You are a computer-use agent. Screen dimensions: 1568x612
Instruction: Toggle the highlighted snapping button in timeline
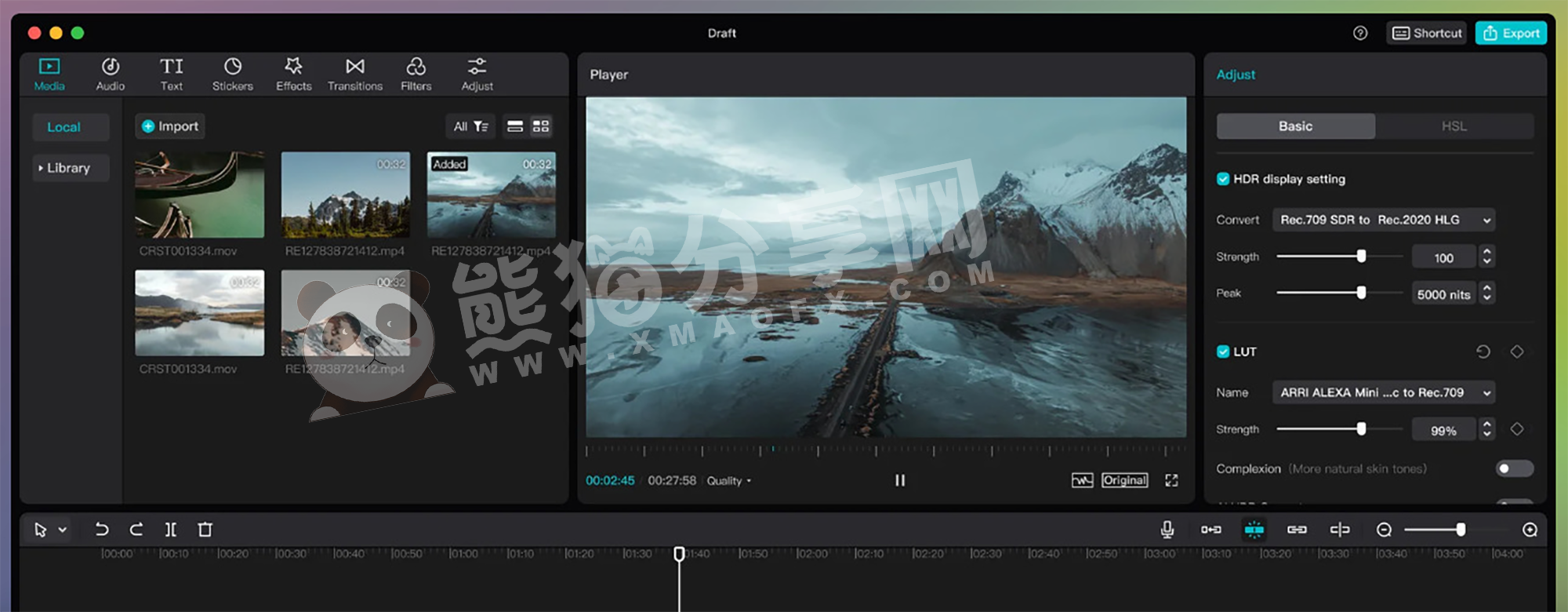tap(1254, 530)
